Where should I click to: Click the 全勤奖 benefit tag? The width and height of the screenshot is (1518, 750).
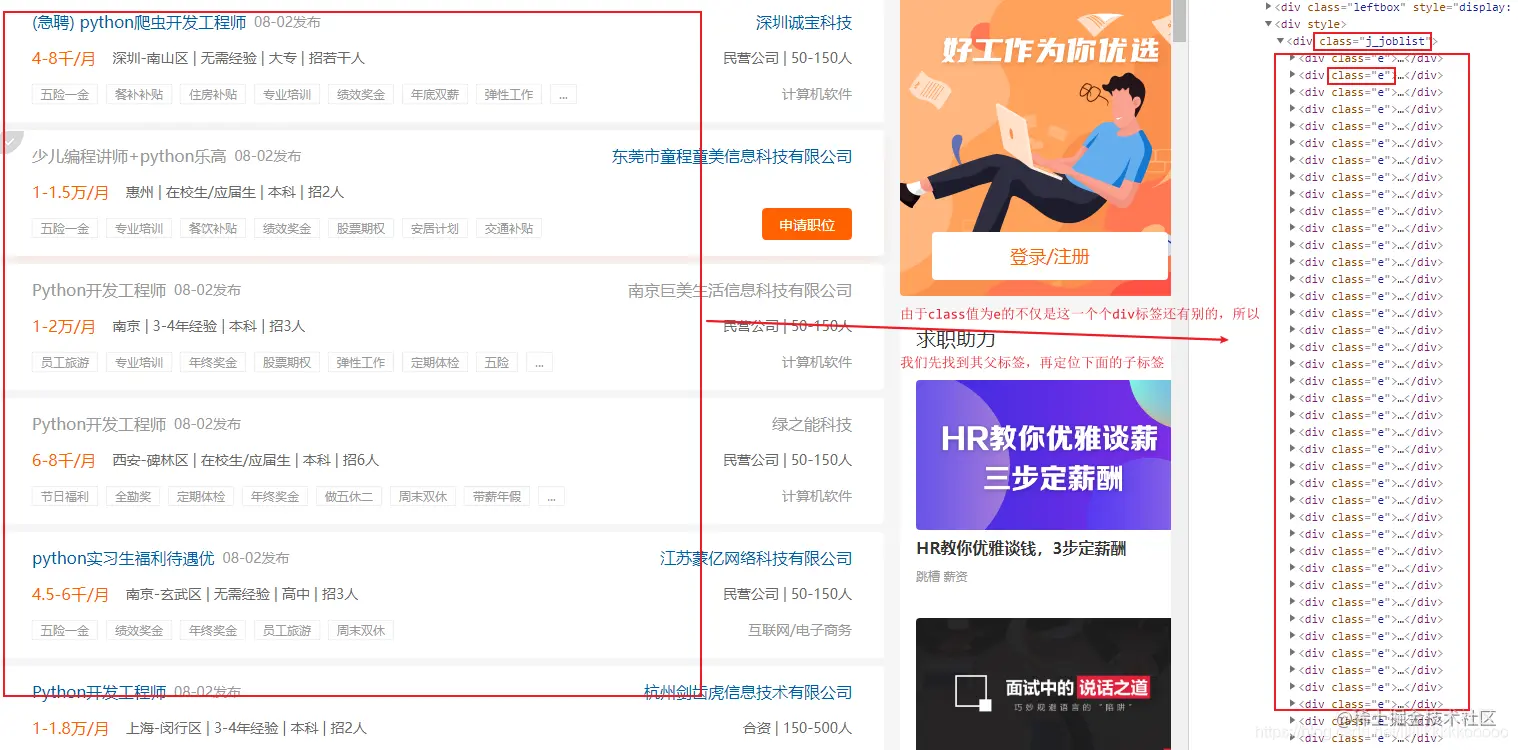click(x=133, y=497)
